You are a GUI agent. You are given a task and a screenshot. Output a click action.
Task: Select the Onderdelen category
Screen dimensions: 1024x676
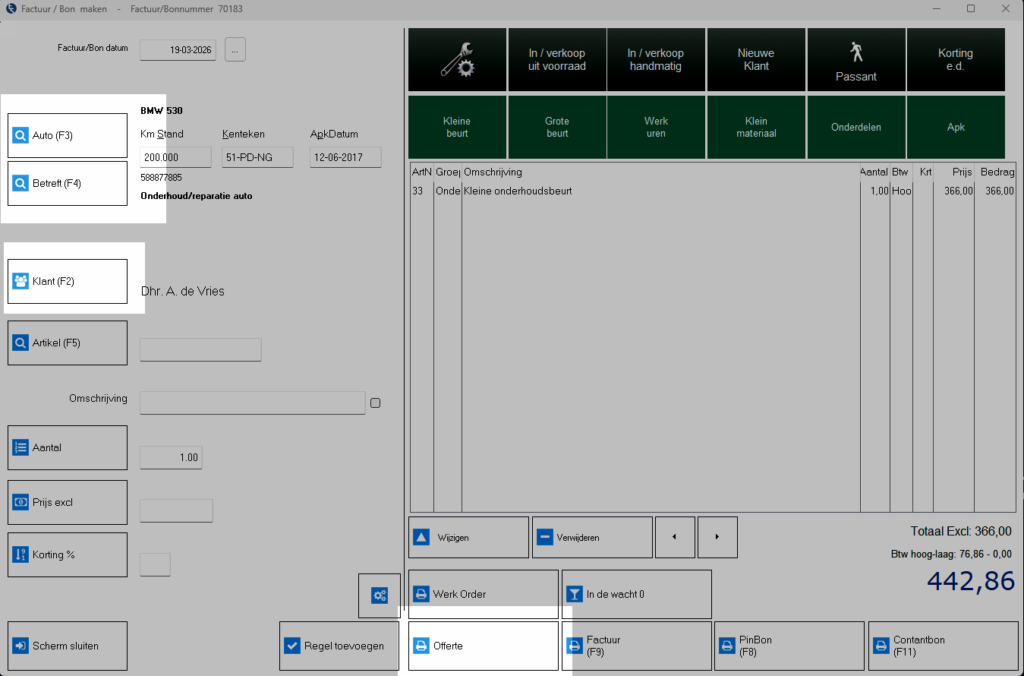[x=855, y=127]
